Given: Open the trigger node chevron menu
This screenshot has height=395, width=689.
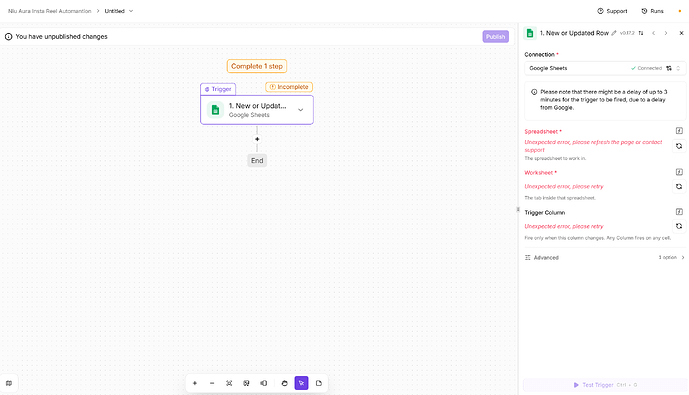Looking at the screenshot, I should 301,110.
